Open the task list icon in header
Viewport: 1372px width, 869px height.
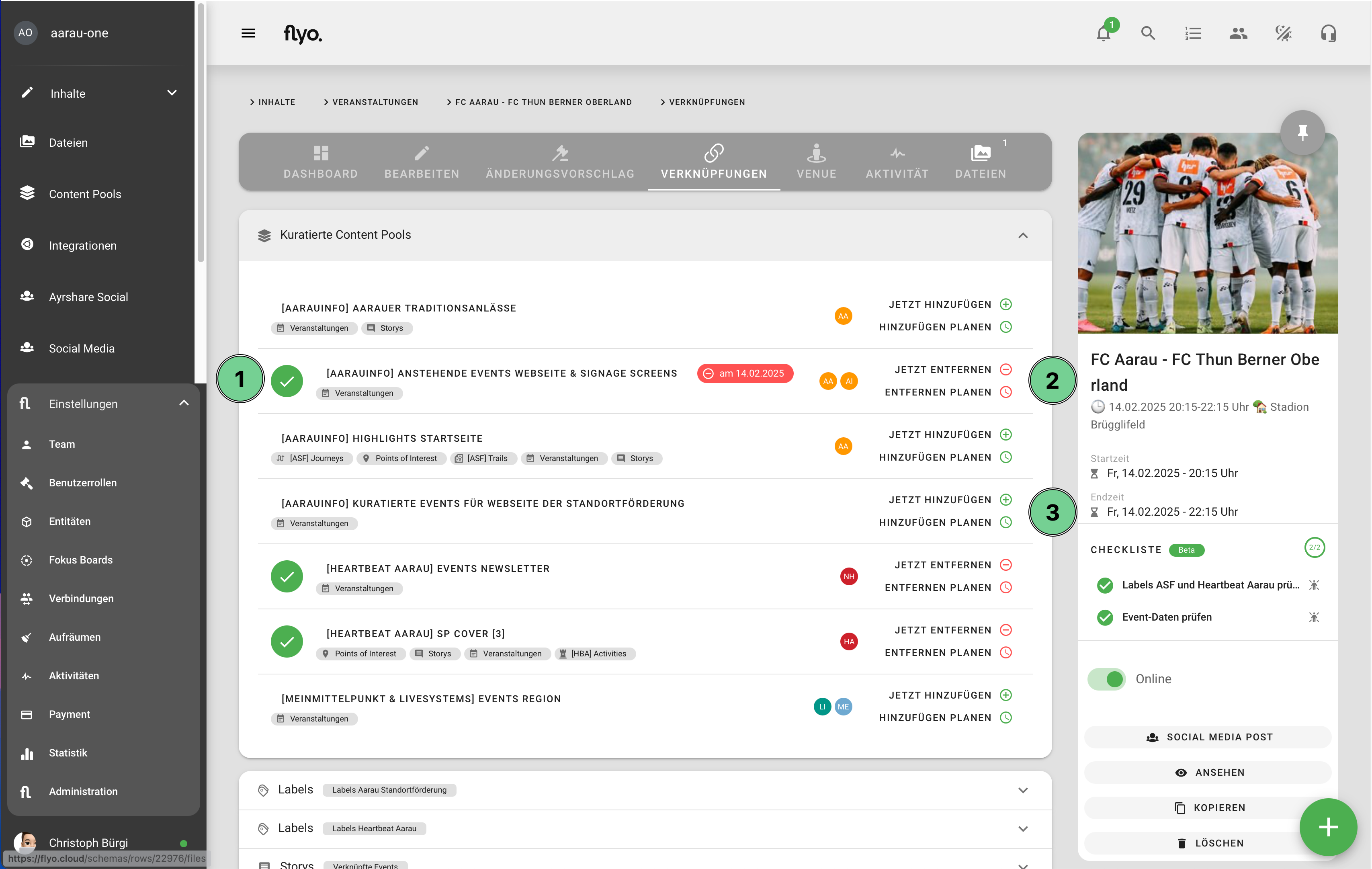[1192, 34]
